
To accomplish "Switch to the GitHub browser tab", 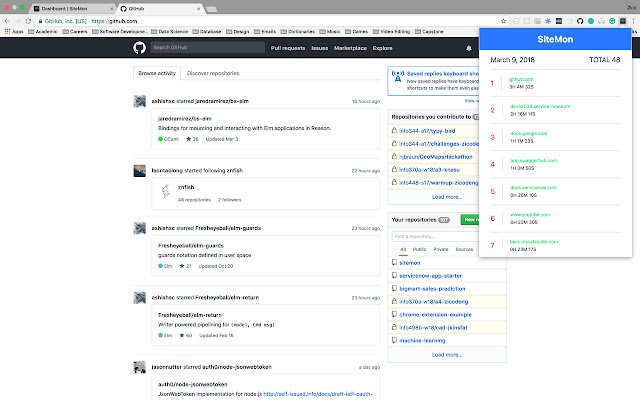I will coord(160,9).
